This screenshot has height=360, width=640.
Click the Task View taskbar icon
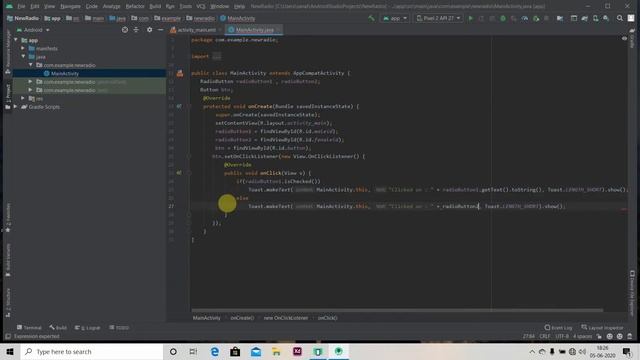click(193, 351)
